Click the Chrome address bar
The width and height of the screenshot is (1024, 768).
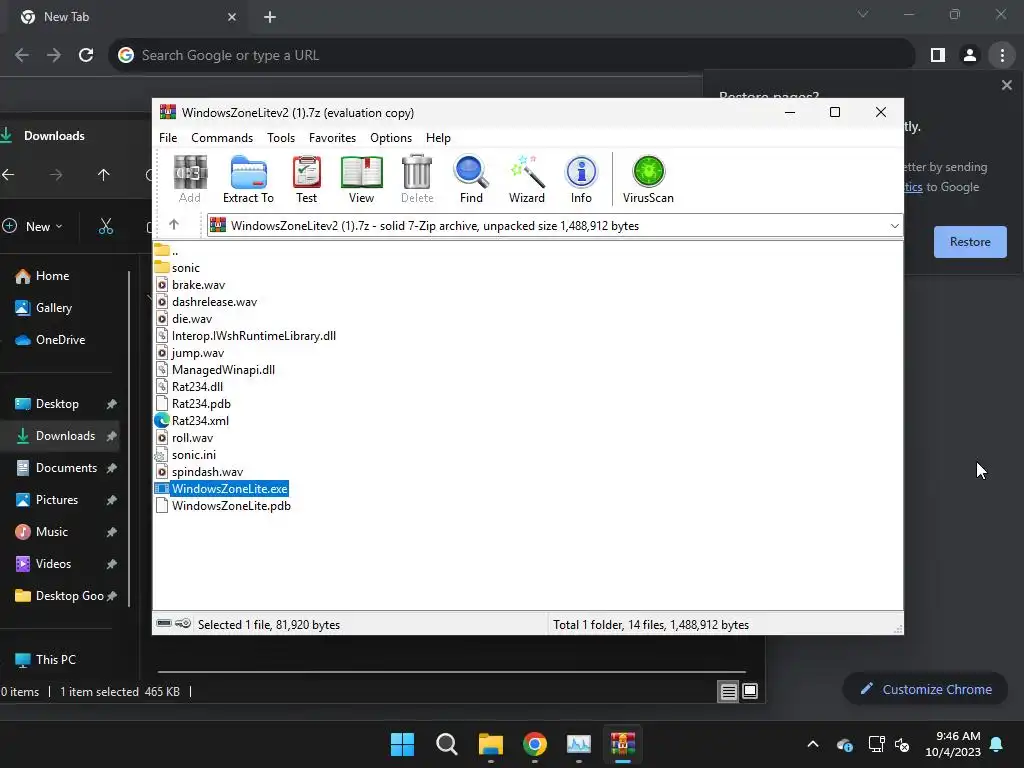511,55
